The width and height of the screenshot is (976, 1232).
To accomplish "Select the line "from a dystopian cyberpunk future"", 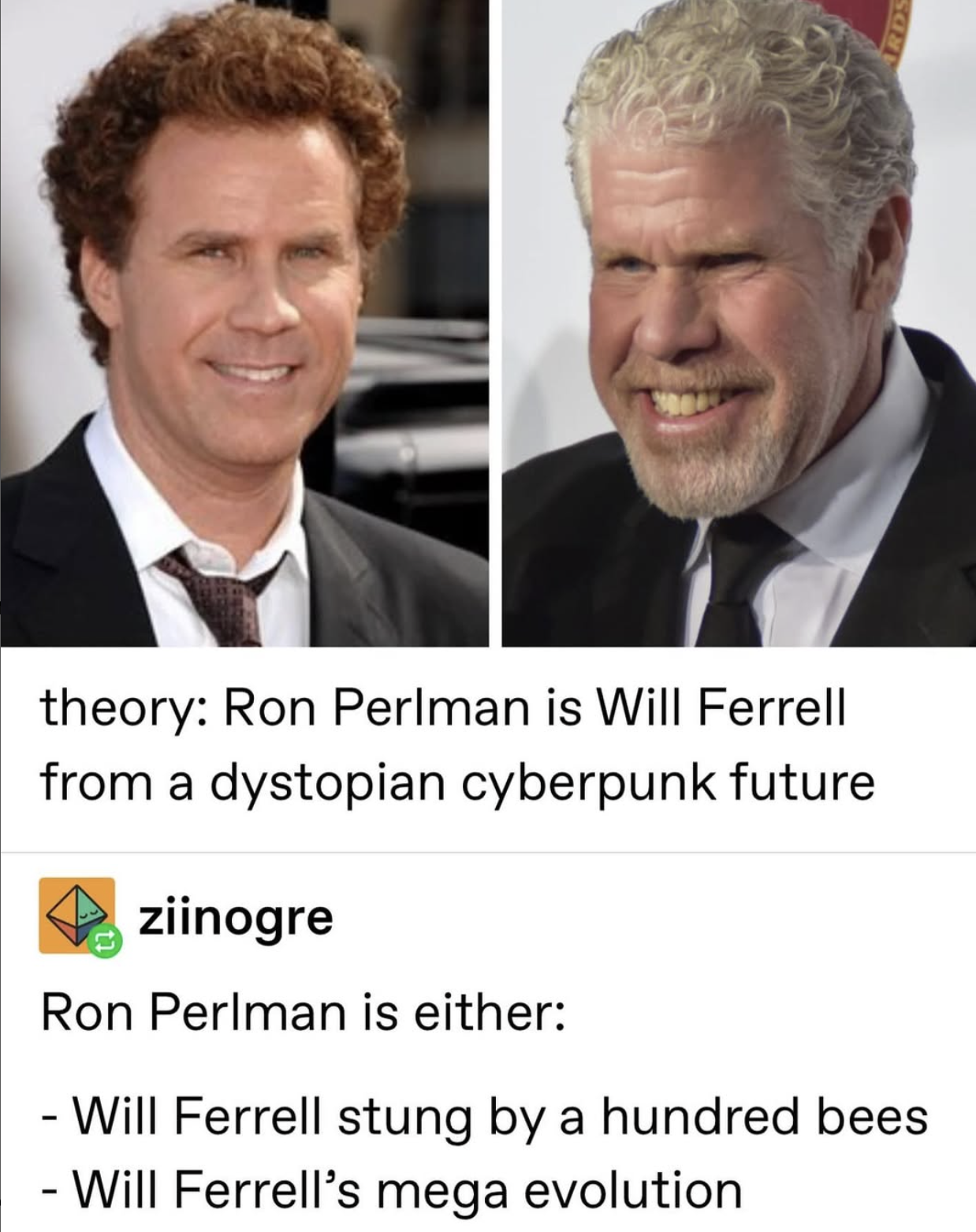I will click(457, 782).
